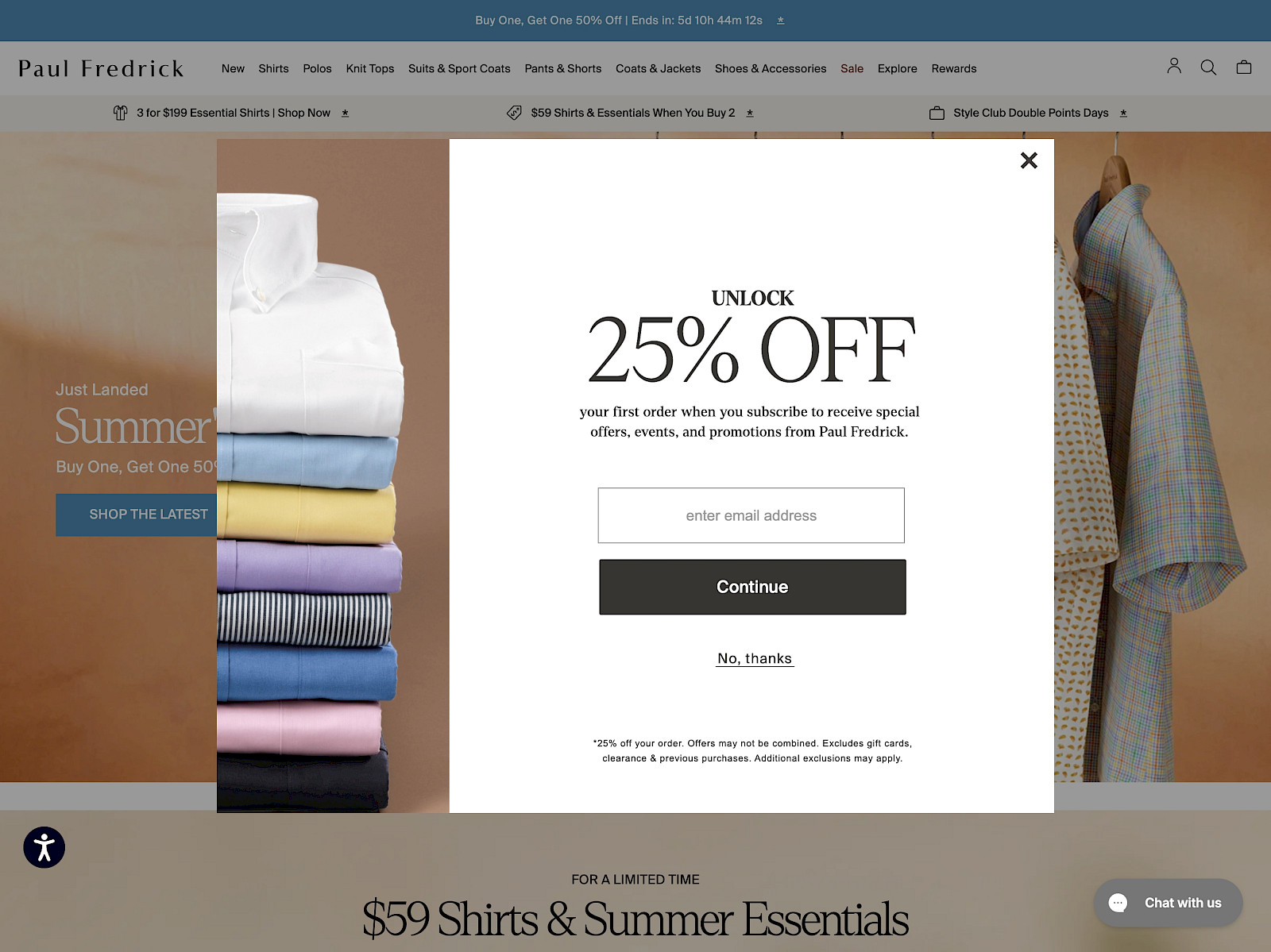1271x952 pixels.
Task: Expand details for Buy One Get One banner
Action: [x=781, y=21]
